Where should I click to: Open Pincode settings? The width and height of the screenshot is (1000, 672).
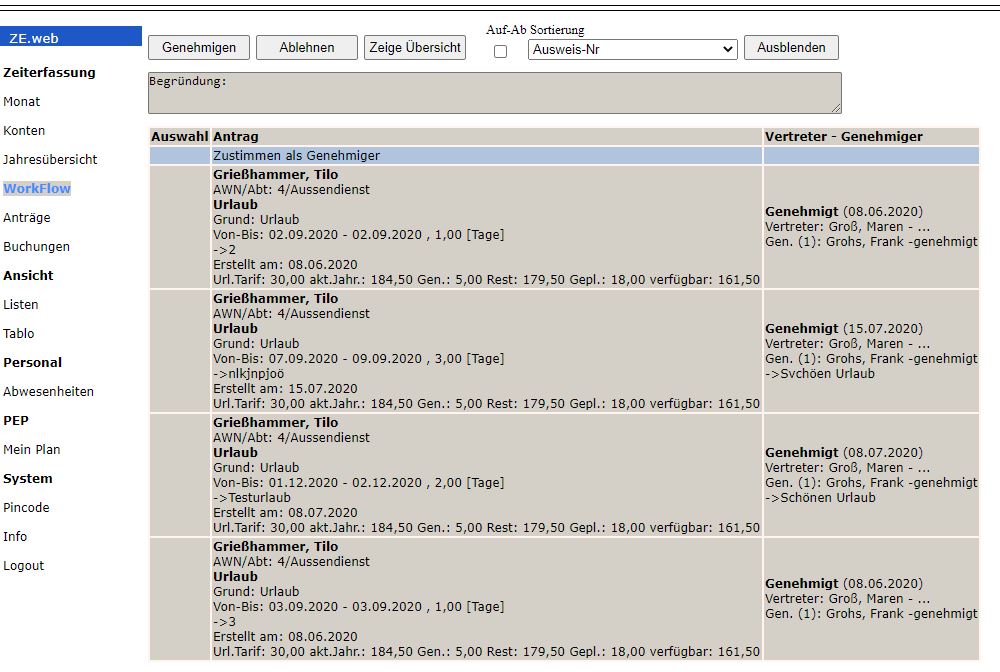(26, 508)
